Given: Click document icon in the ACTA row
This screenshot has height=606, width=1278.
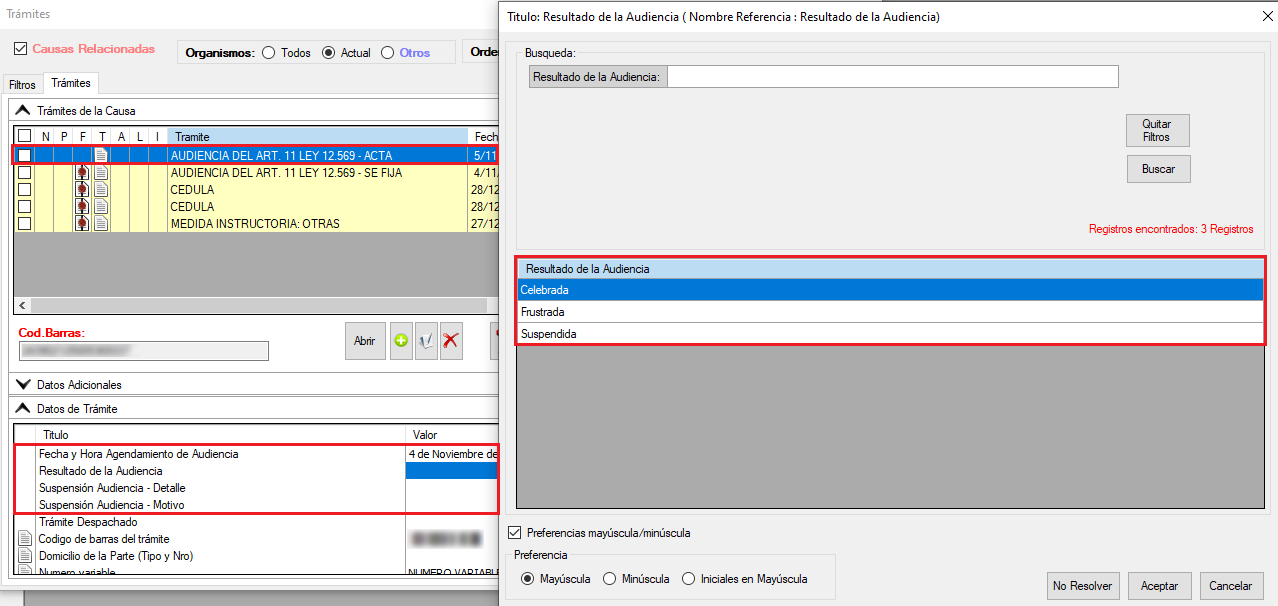Looking at the screenshot, I should click(x=101, y=156).
